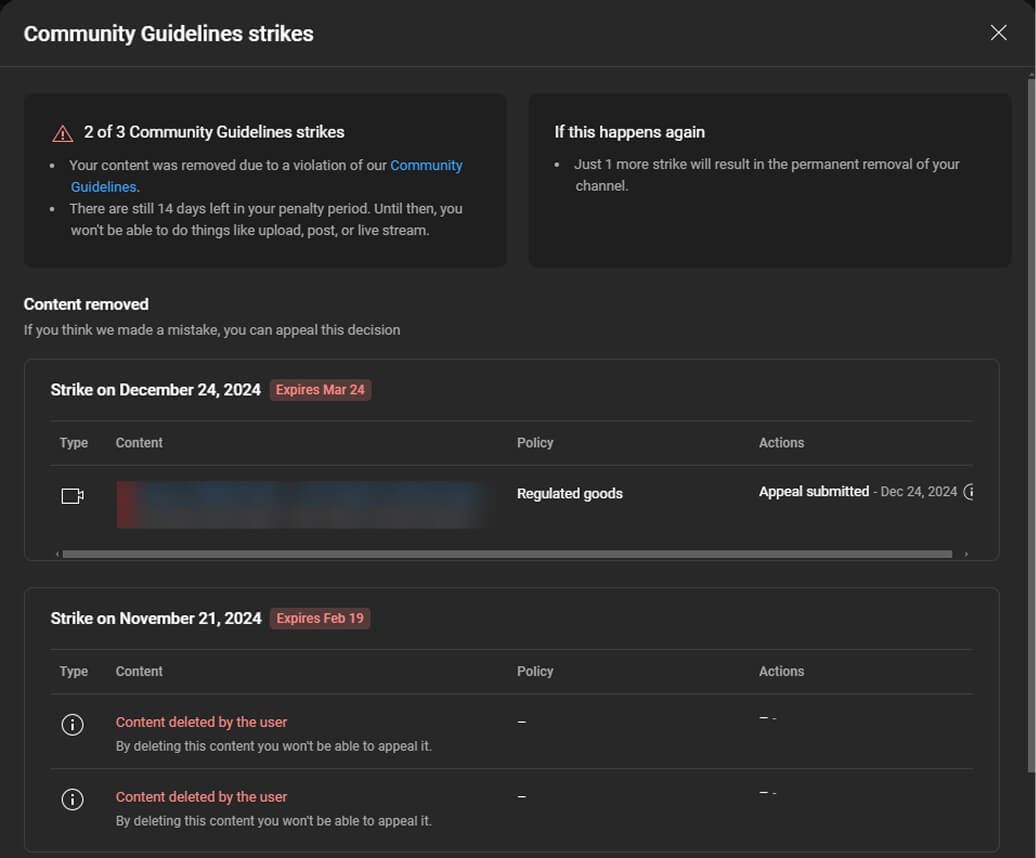Click the first Content deleted by the user text

[x=202, y=722]
